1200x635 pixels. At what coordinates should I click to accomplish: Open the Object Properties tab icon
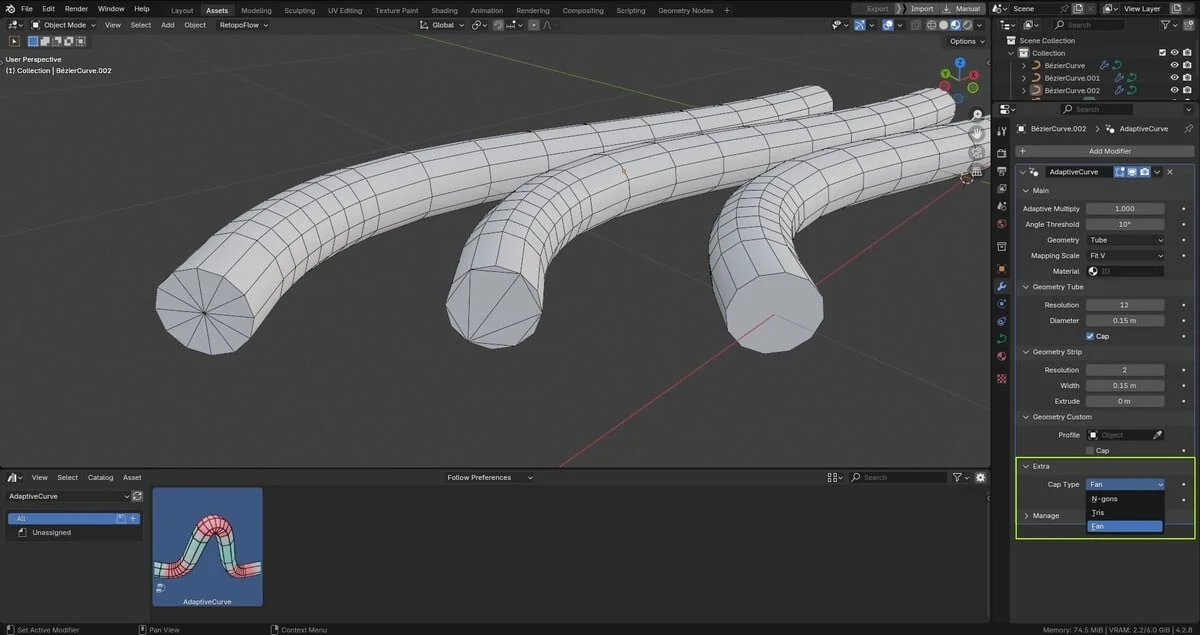click(x=1001, y=269)
